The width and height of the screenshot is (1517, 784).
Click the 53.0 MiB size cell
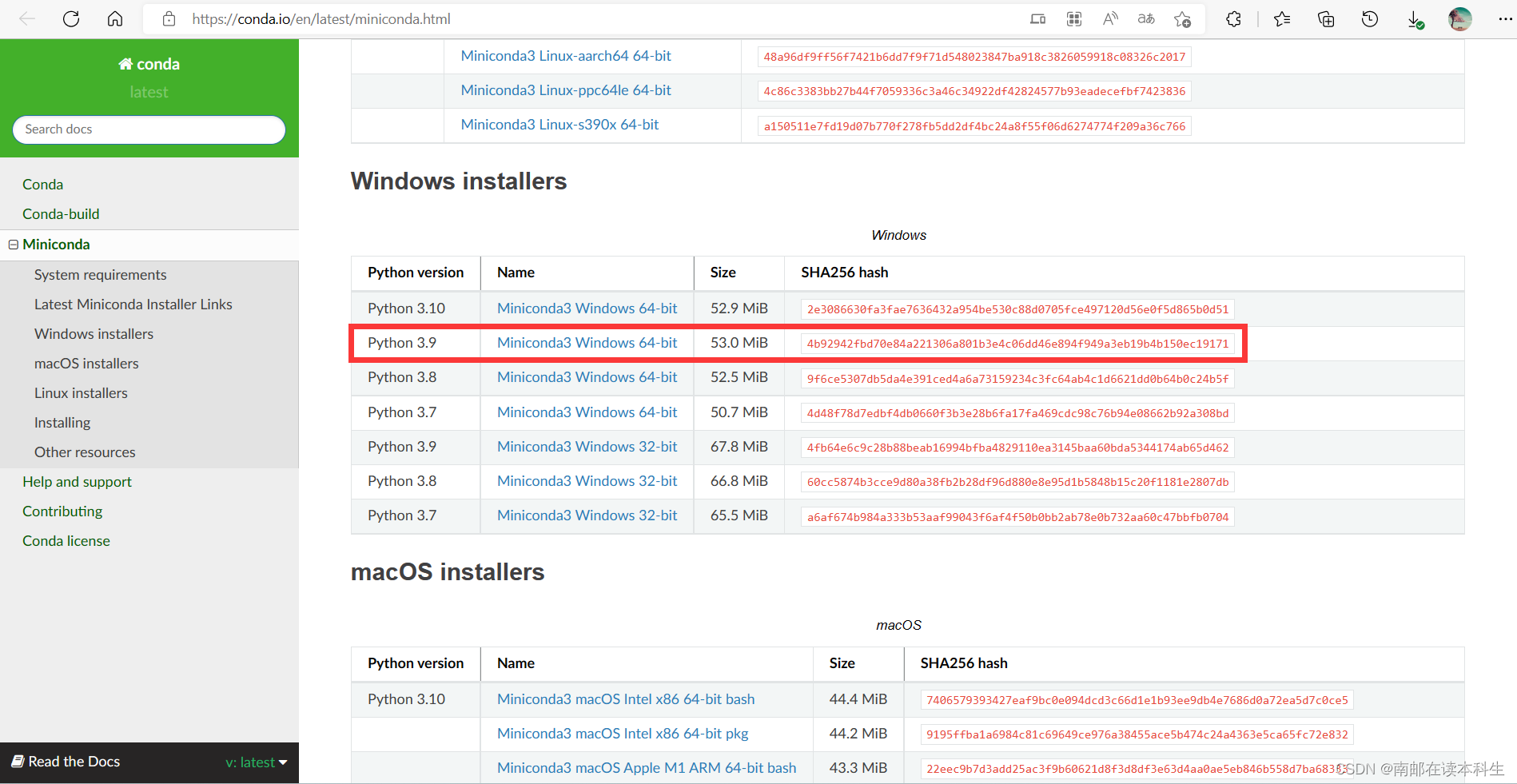coord(739,343)
